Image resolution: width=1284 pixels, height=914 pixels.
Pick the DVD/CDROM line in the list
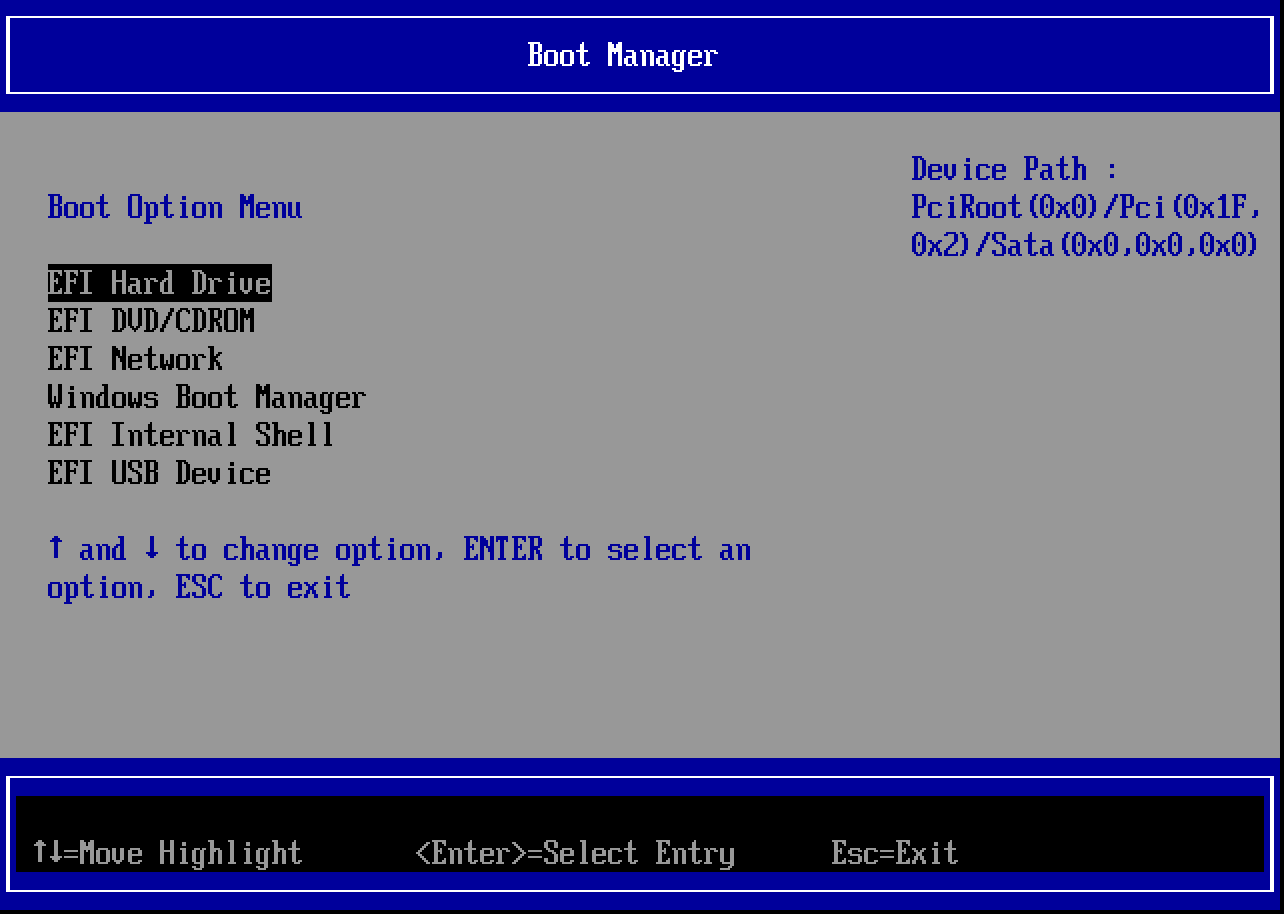point(151,320)
